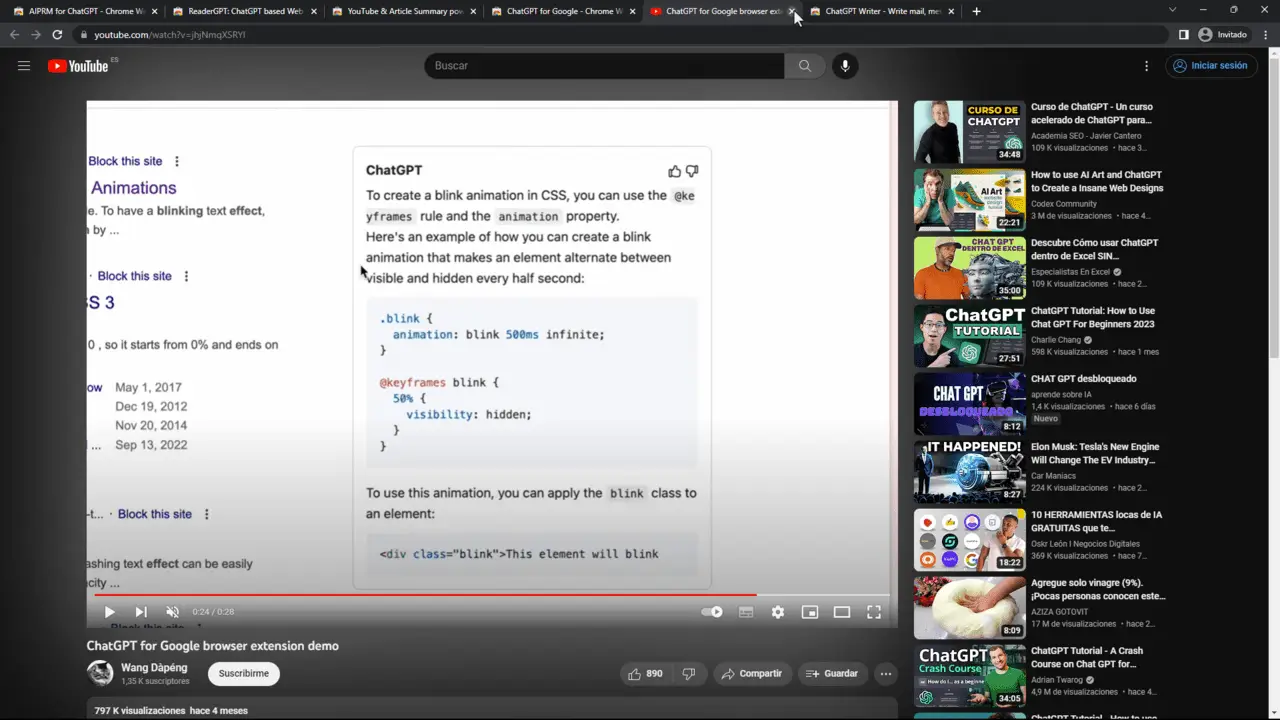This screenshot has height=720, width=1280.
Task: Open a new browser tab
Action: tap(977, 11)
